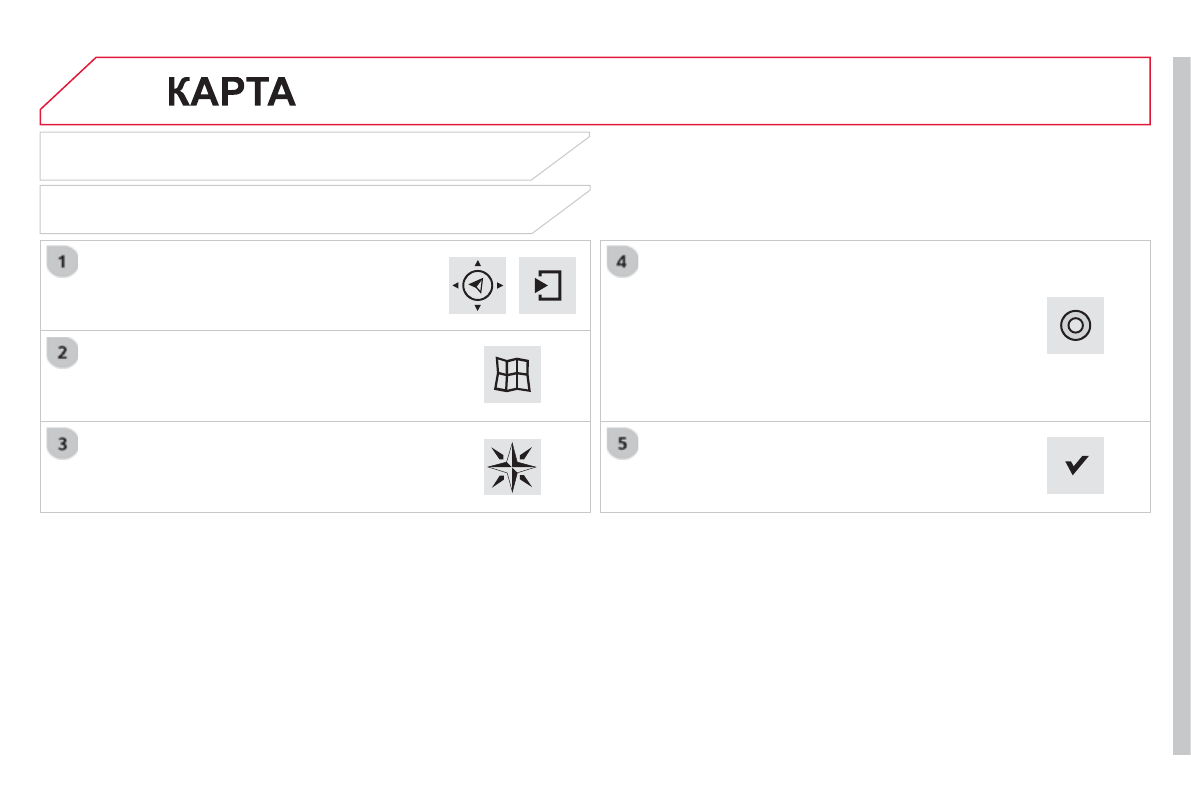Click the КАРТА heading text
Image resolution: width=1191 pixels, height=794 pixels.
tap(231, 92)
